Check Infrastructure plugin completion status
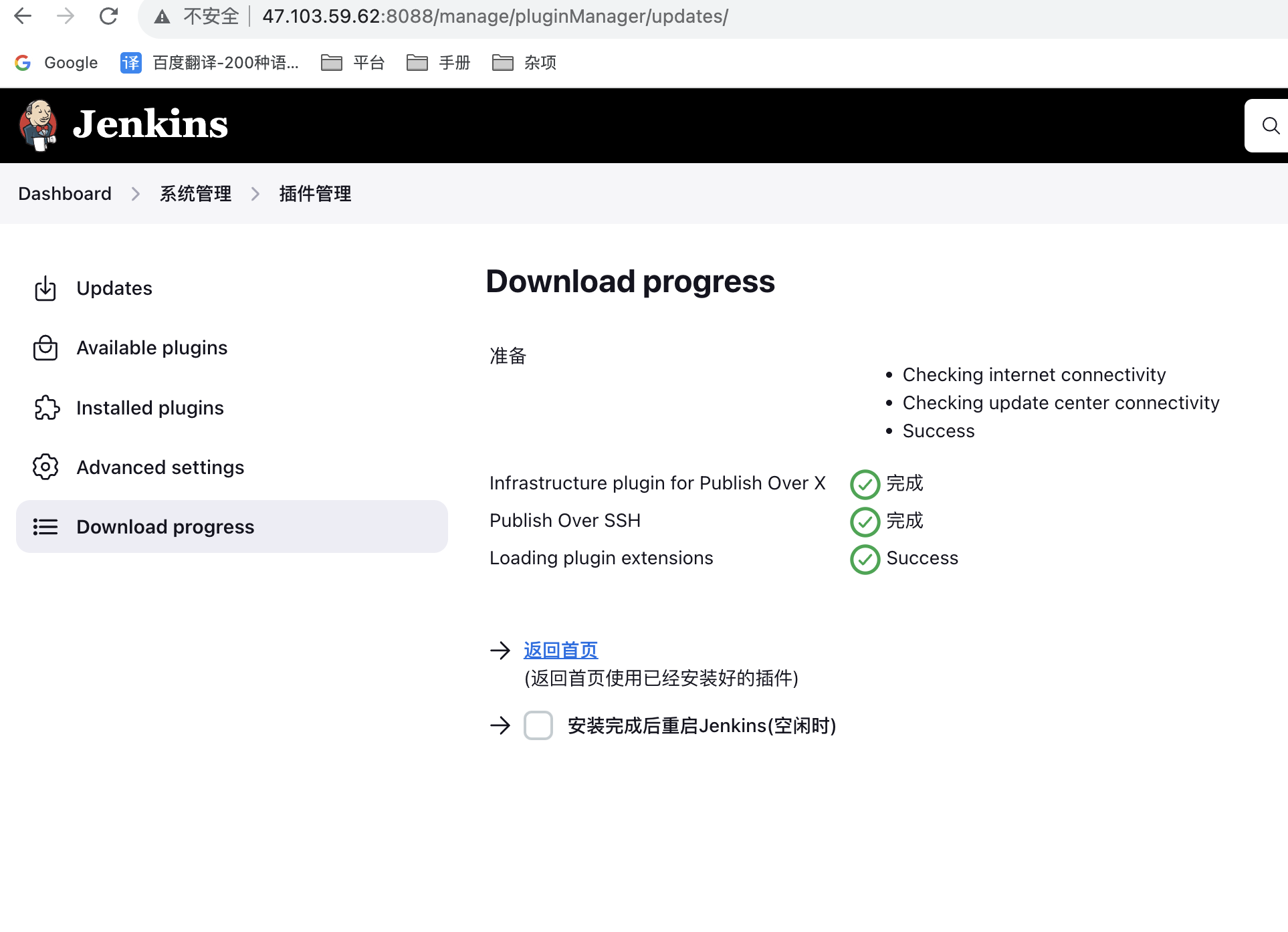 864,483
